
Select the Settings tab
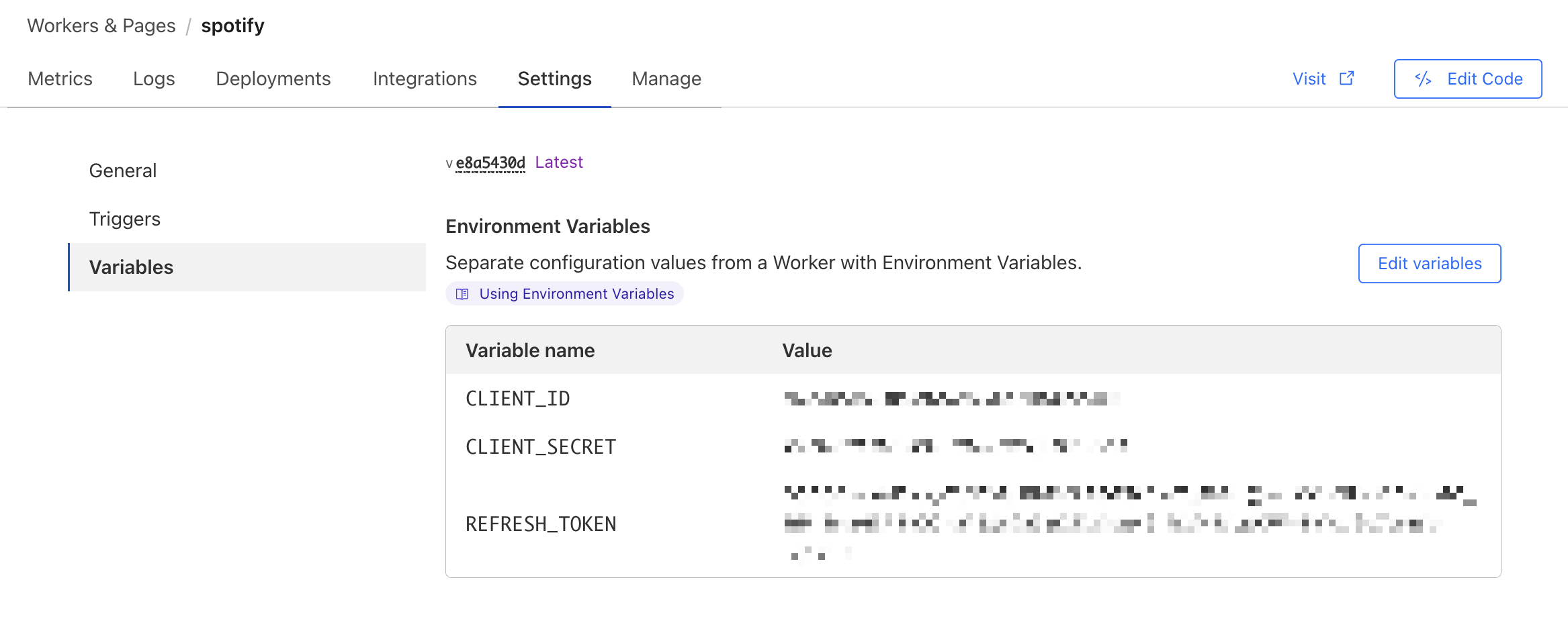(554, 79)
